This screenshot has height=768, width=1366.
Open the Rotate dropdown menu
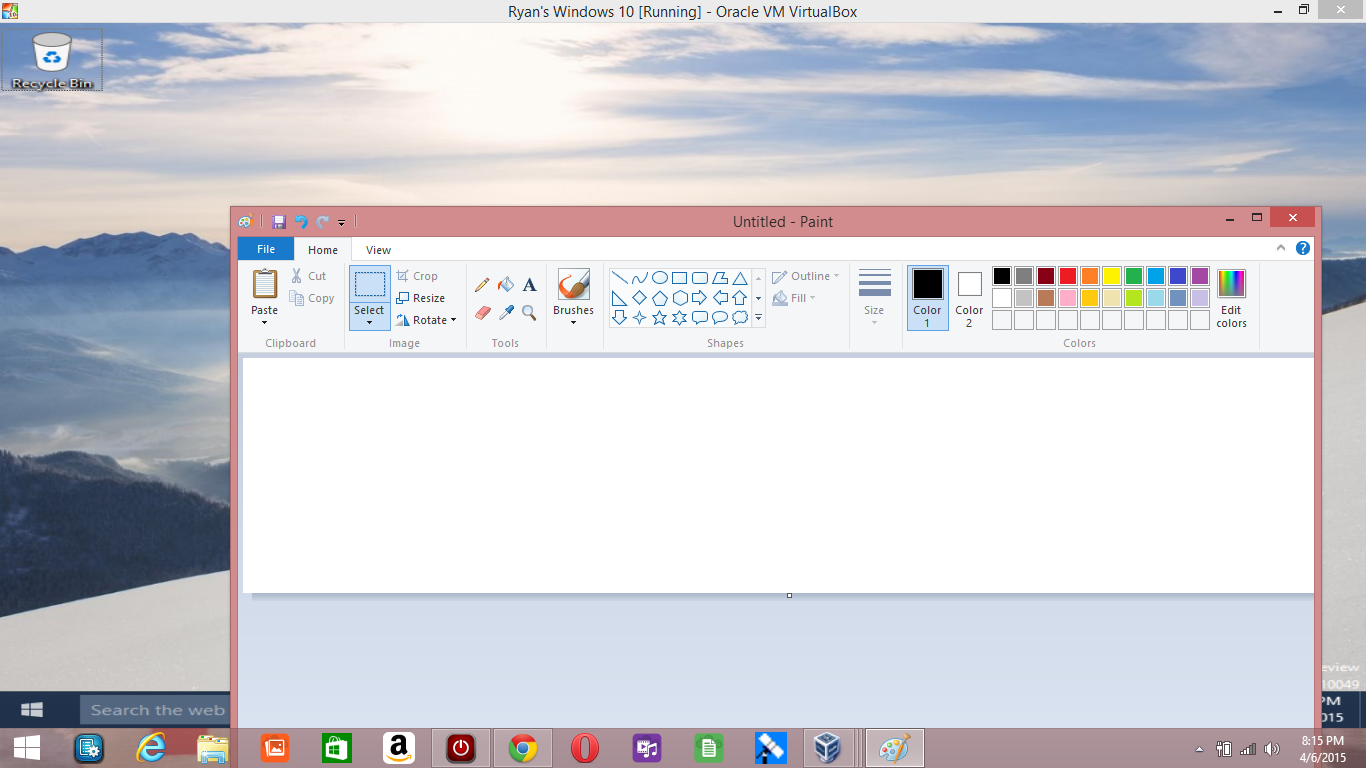[427, 320]
